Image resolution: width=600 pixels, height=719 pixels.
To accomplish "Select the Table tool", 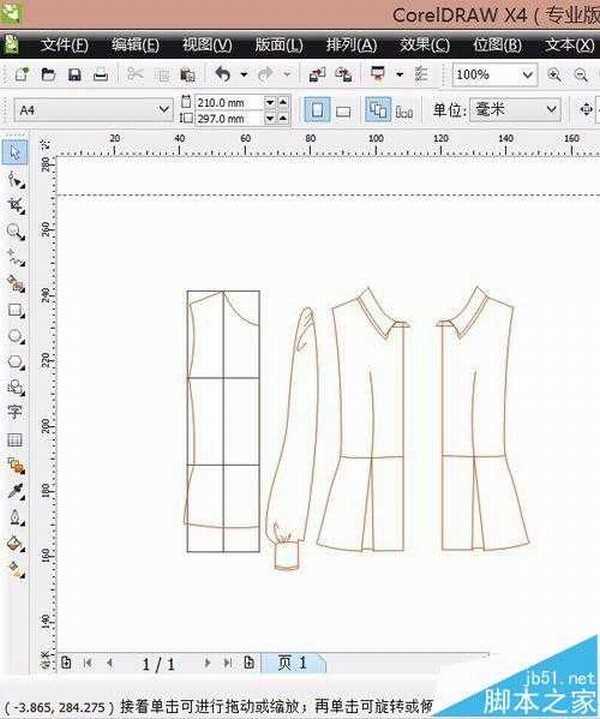I will [x=16, y=439].
